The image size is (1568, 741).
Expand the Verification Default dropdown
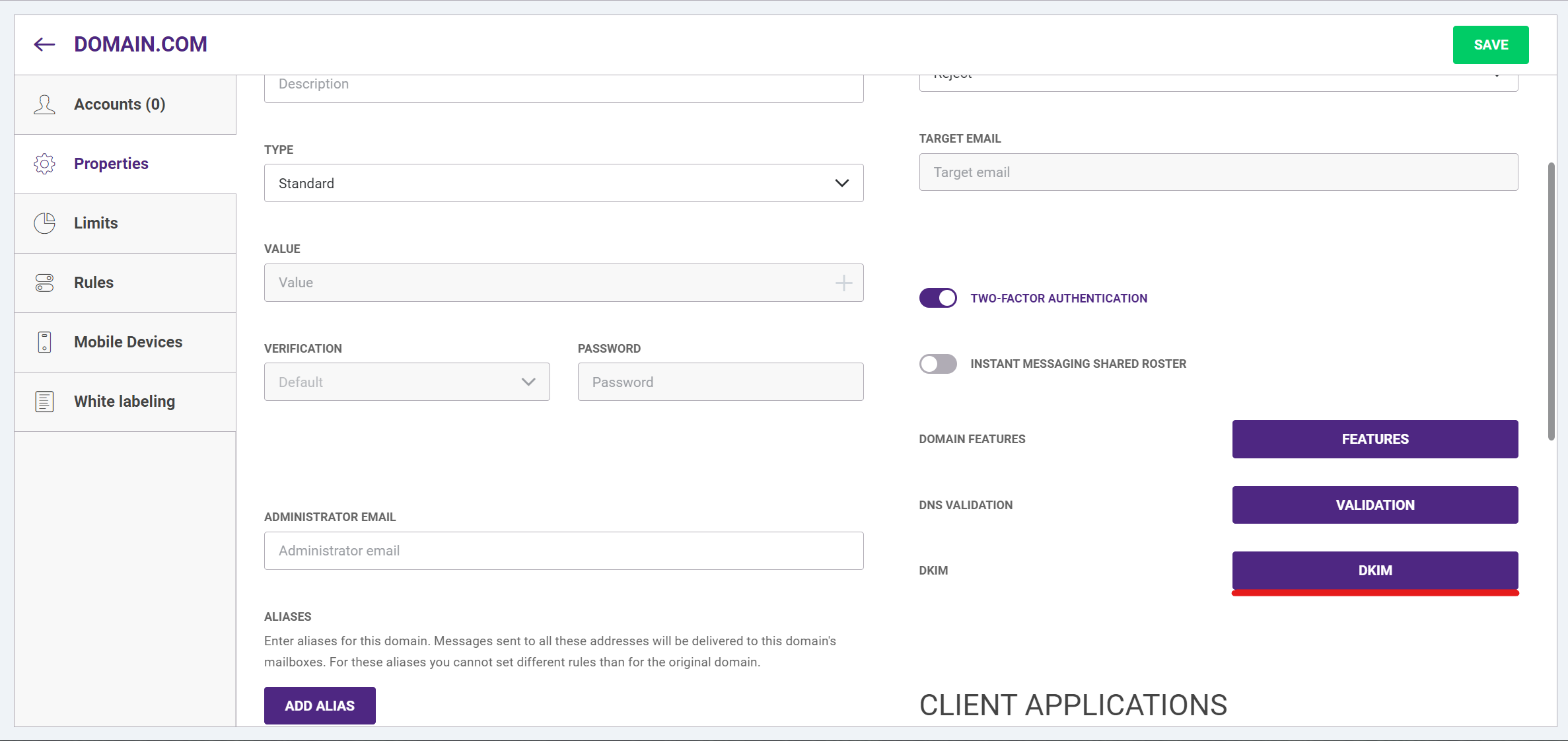[407, 382]
